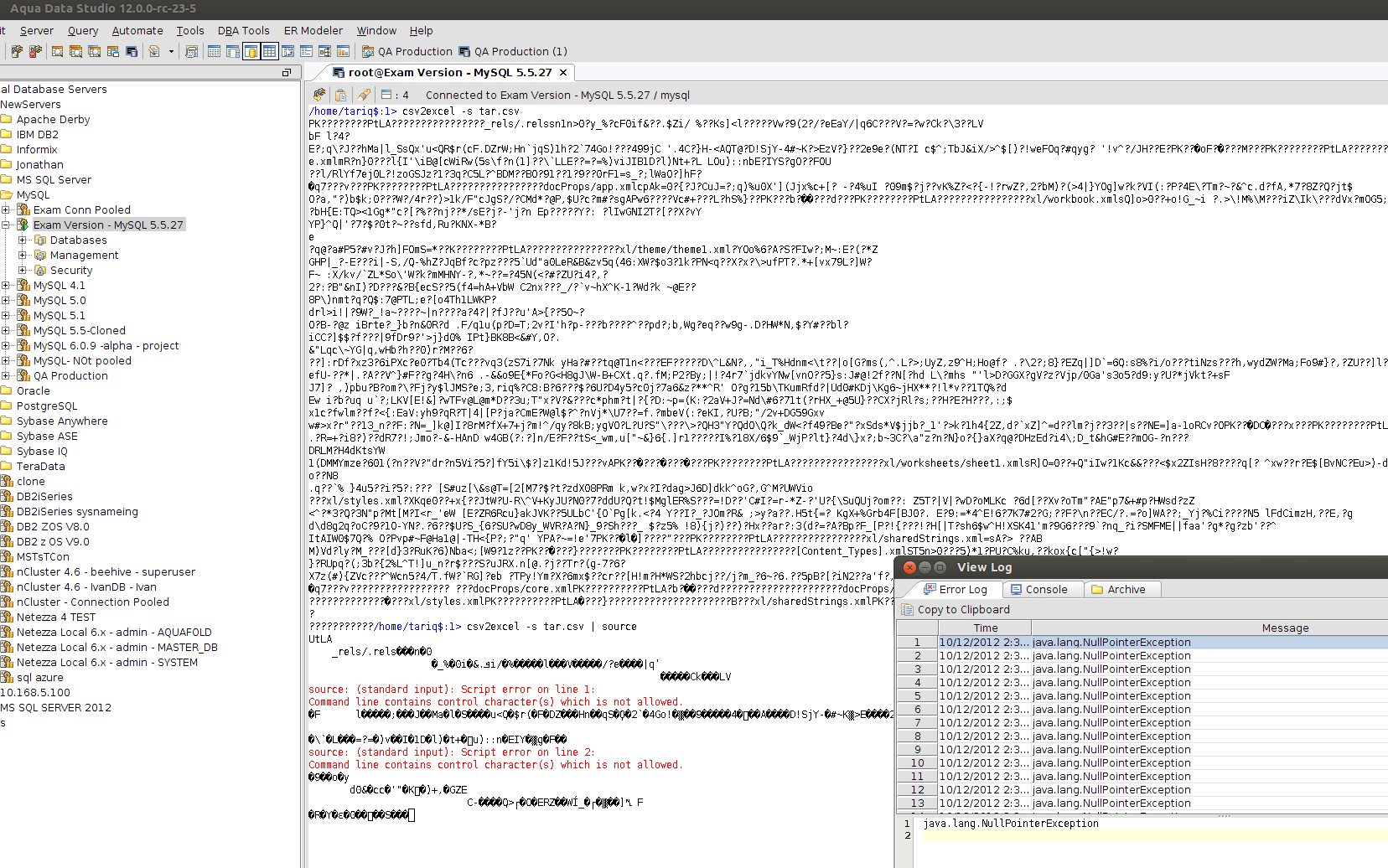Screen dimensions: 1388x868
Task: Open the toolbar dropdown arrow next to script icon
Action: pos(171,51)
